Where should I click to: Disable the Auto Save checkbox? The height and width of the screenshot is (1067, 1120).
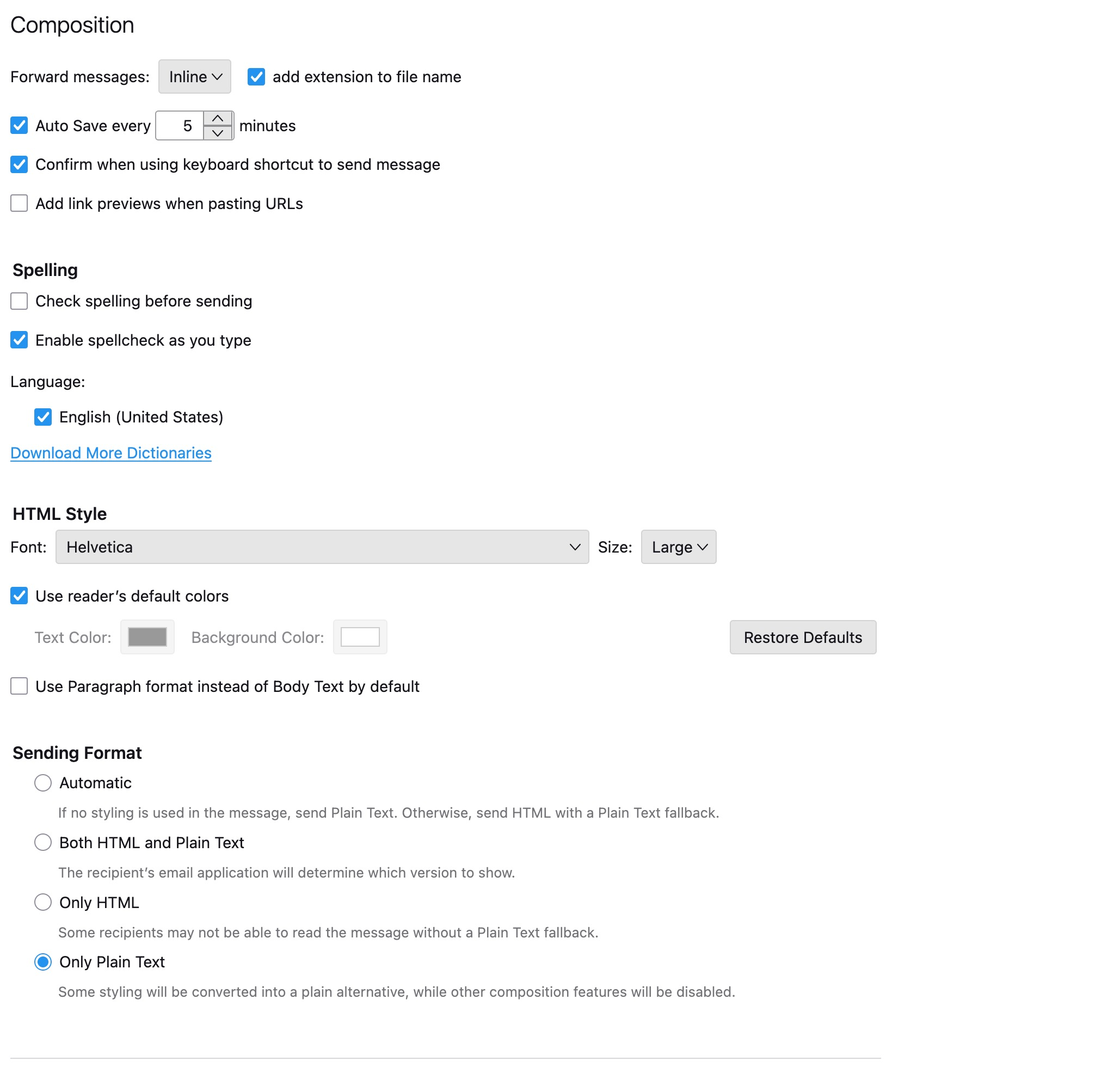coord(20,126)
